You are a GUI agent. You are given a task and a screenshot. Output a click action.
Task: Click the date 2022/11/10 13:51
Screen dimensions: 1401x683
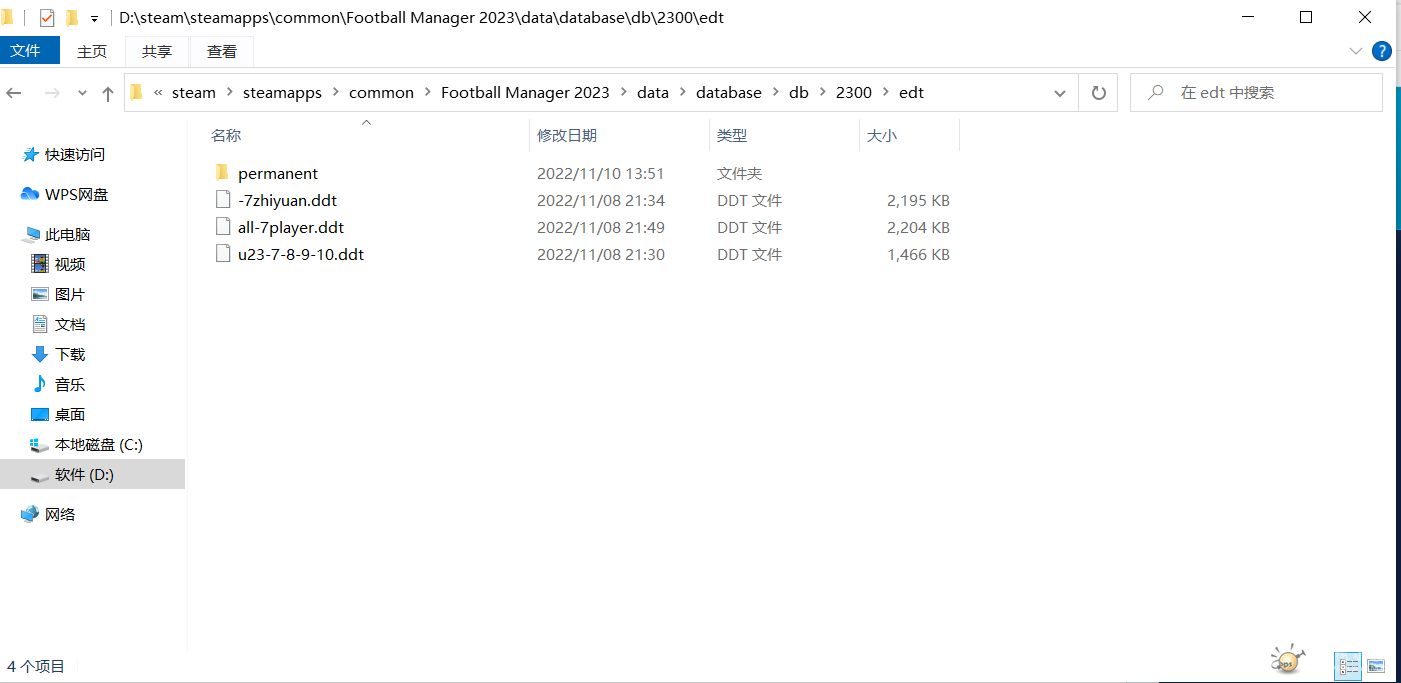[601, 173]
